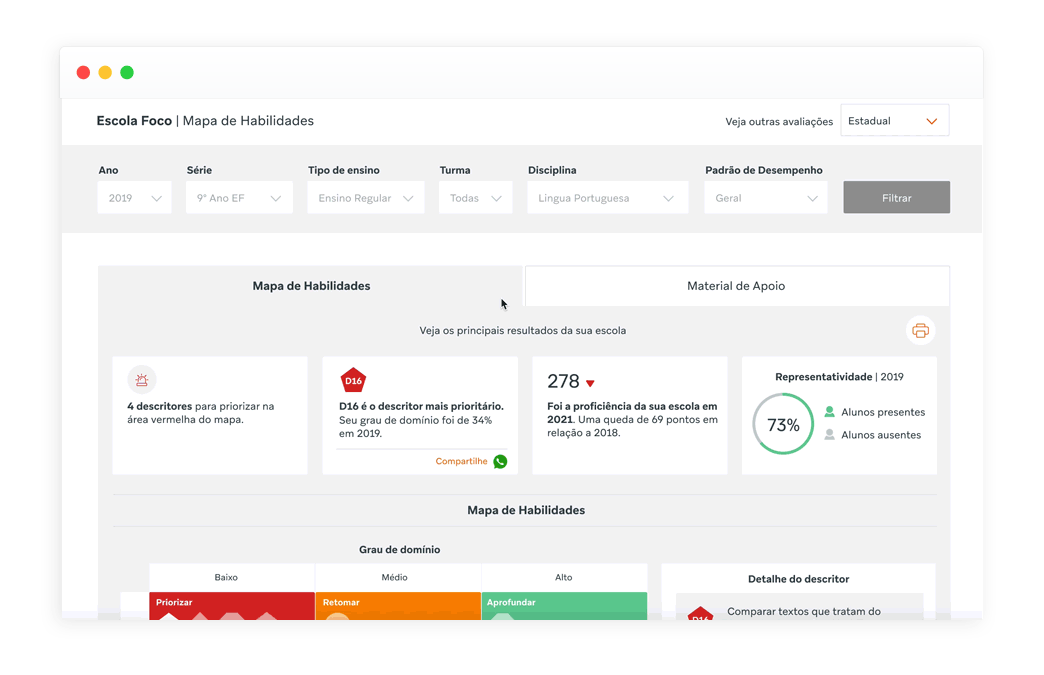Click the Alto domain level header
Image resolution: width=1044 pixels, height=675 pixels.
point(563,577)
